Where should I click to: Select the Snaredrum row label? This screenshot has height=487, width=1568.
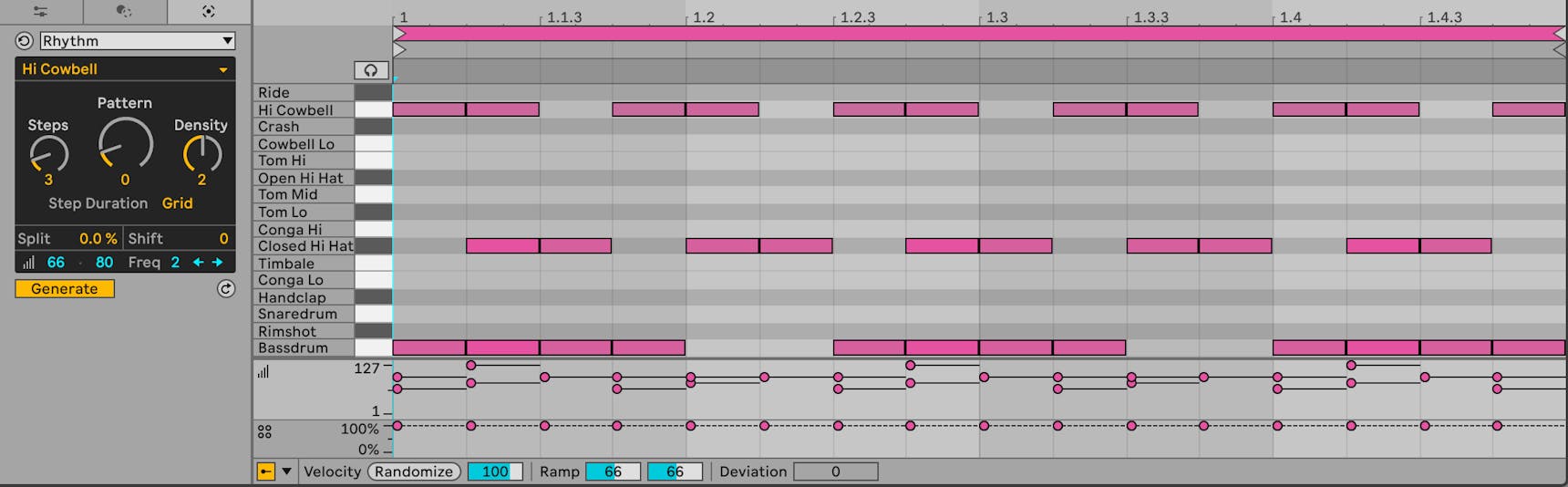(x=304, y=314)
